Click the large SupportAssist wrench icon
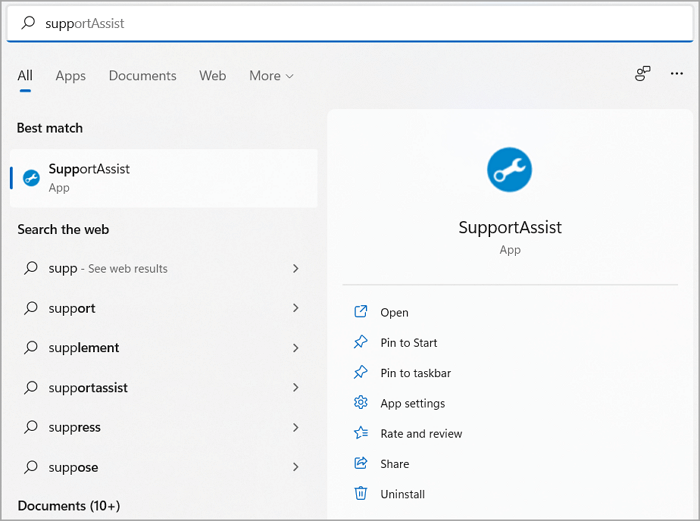 click(x=510, y=170)
